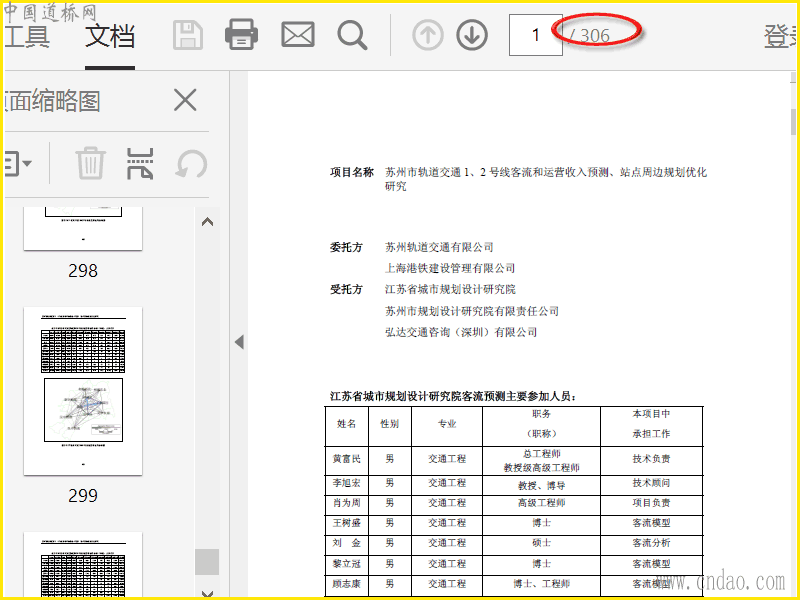Screen dimensions: 800x600
Task: Collapse the left navigation pane arrow
Action: [239, 342]
